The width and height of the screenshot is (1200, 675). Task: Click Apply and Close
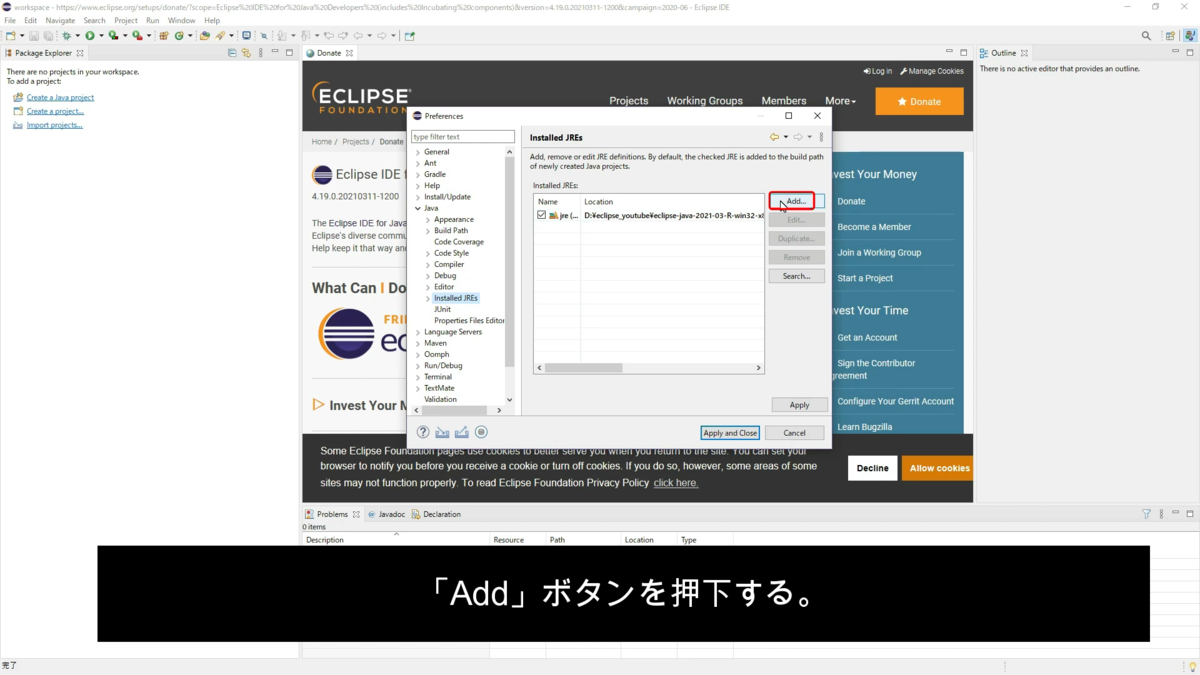pos(730,433)
